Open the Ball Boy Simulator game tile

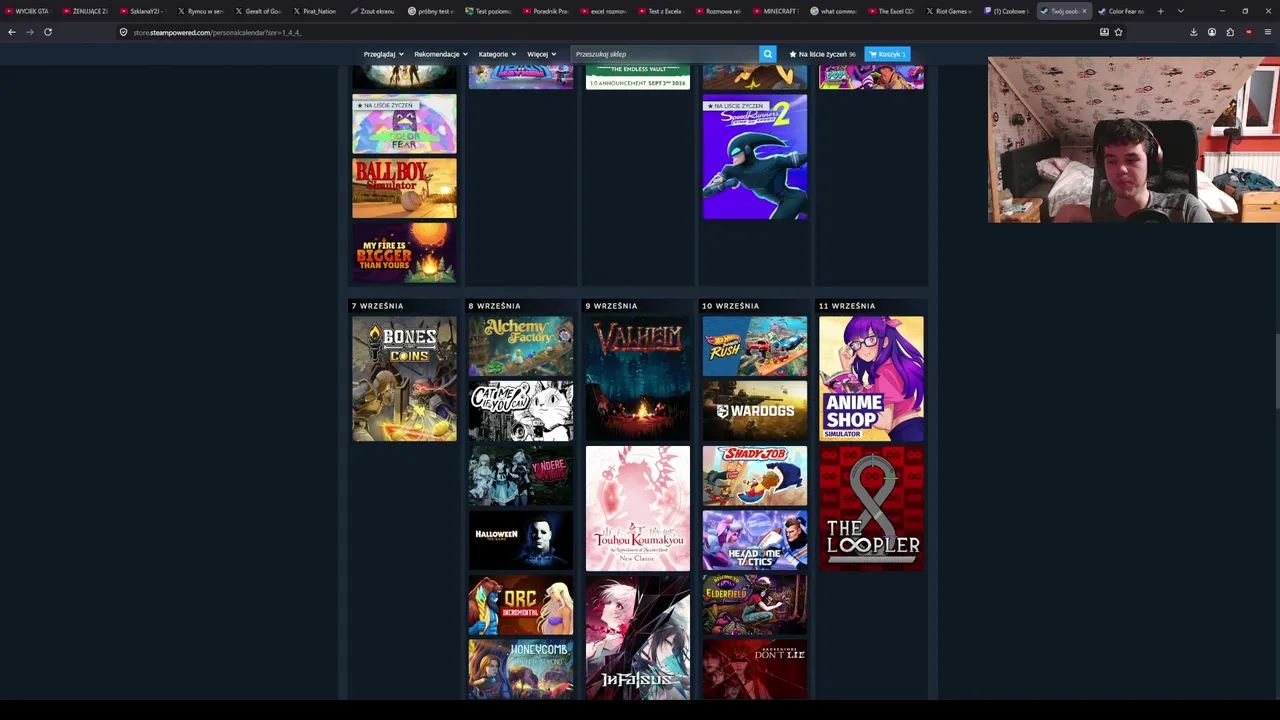[404, 188]
